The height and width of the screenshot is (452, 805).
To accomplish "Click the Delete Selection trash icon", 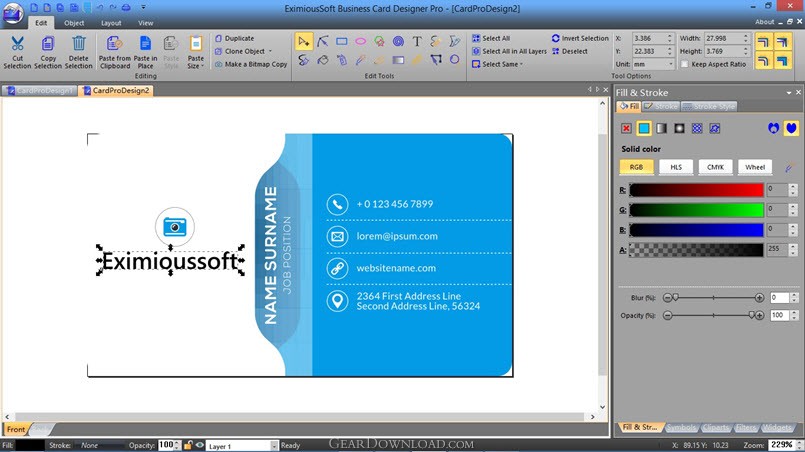I will point(79,43).
